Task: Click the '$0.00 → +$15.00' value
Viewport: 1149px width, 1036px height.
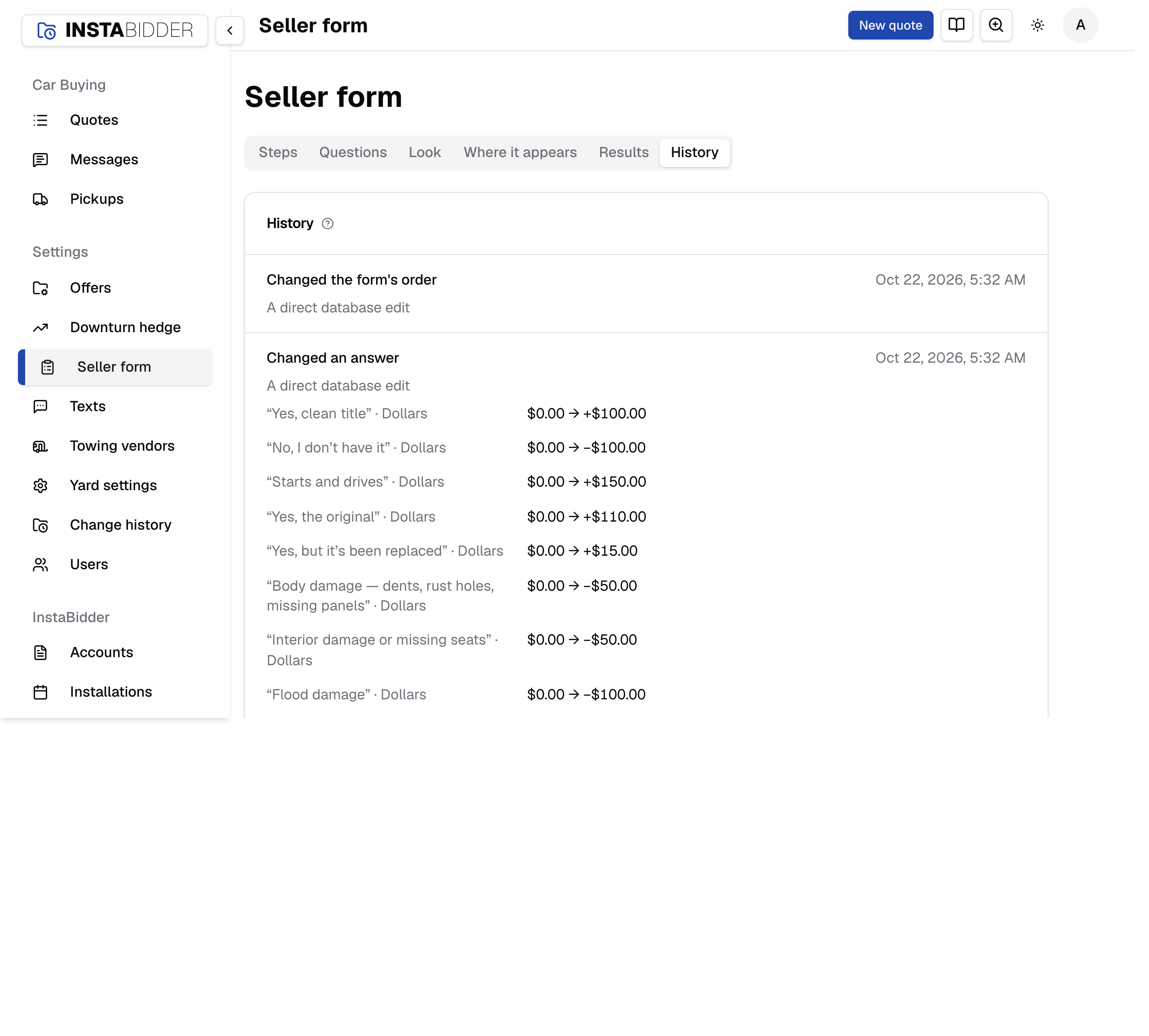Action: point(582,551)
